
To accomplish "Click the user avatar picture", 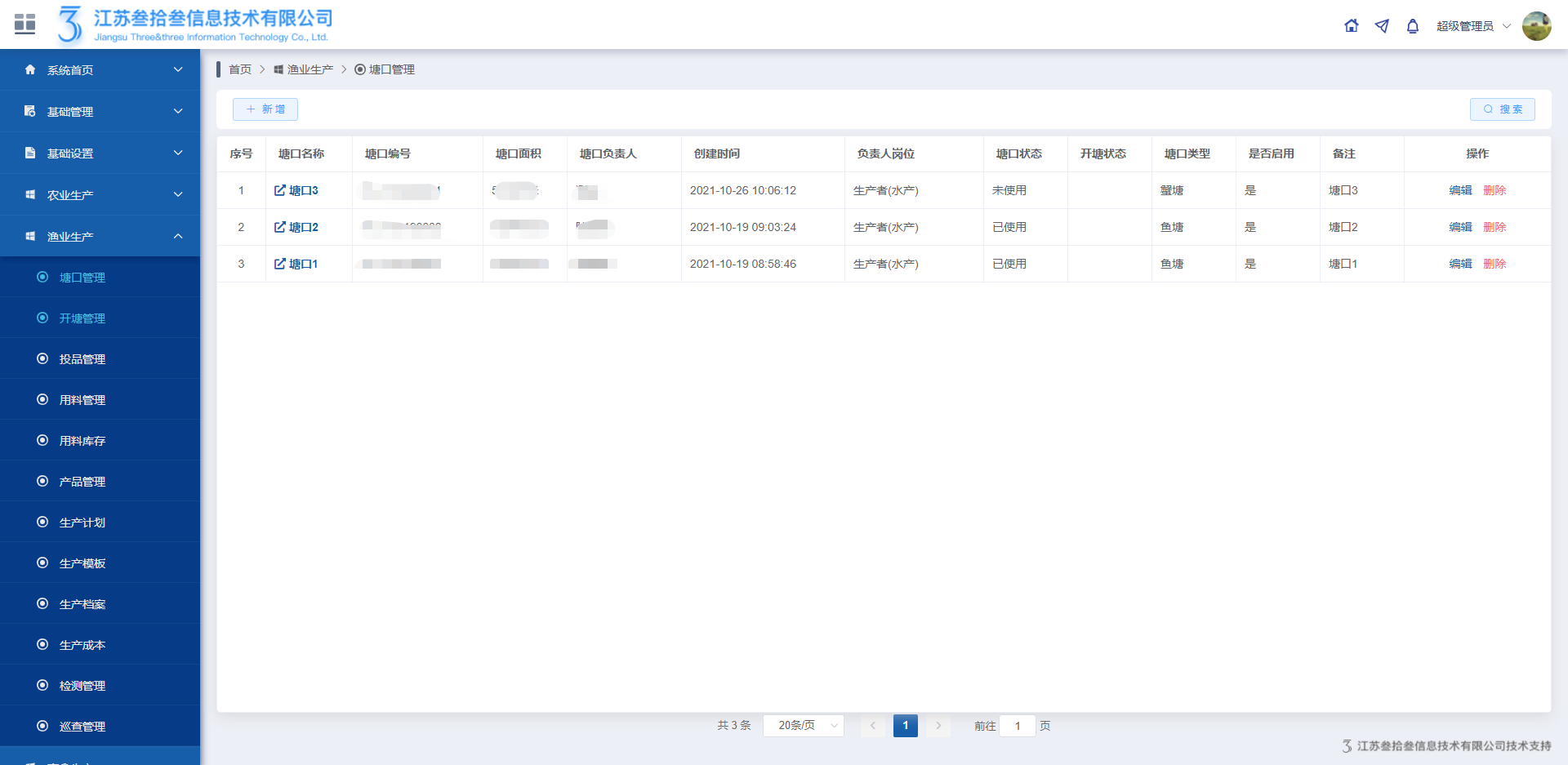I will 1536,26.
